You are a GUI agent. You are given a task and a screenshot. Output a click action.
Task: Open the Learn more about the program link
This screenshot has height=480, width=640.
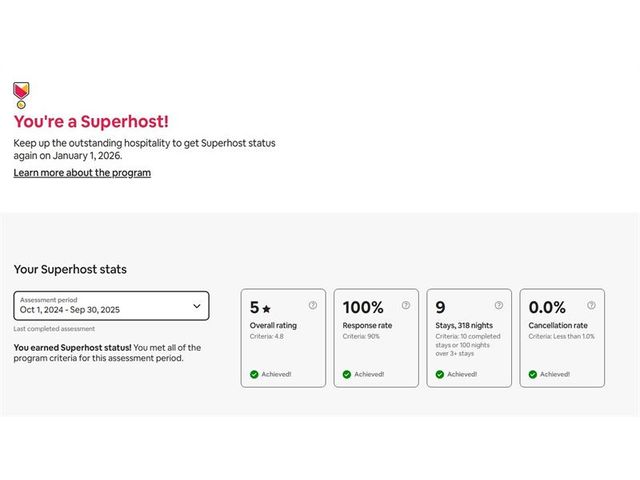(x=82, y=173)
